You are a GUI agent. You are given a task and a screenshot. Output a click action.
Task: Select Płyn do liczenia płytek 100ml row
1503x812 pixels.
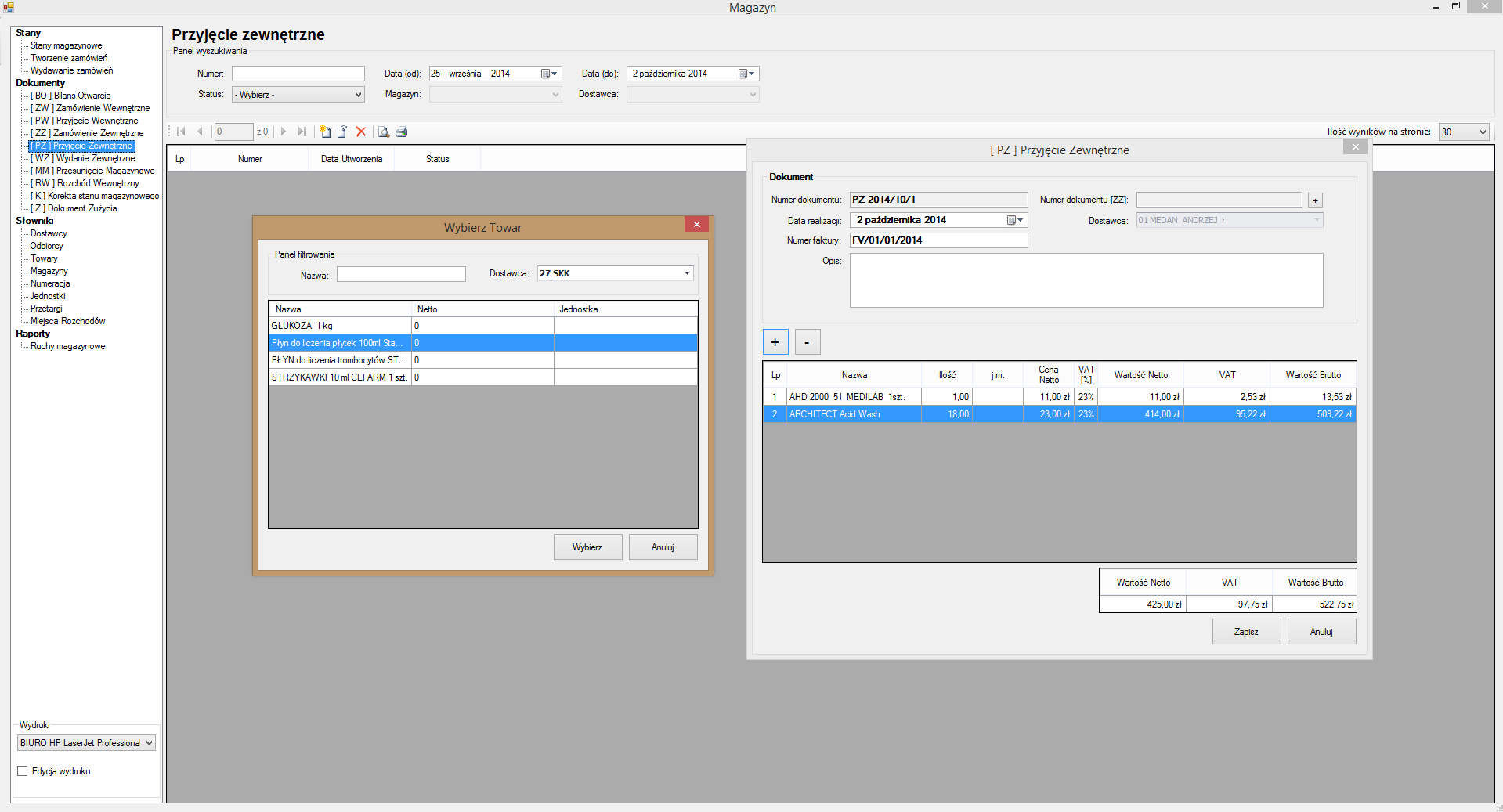482,343
